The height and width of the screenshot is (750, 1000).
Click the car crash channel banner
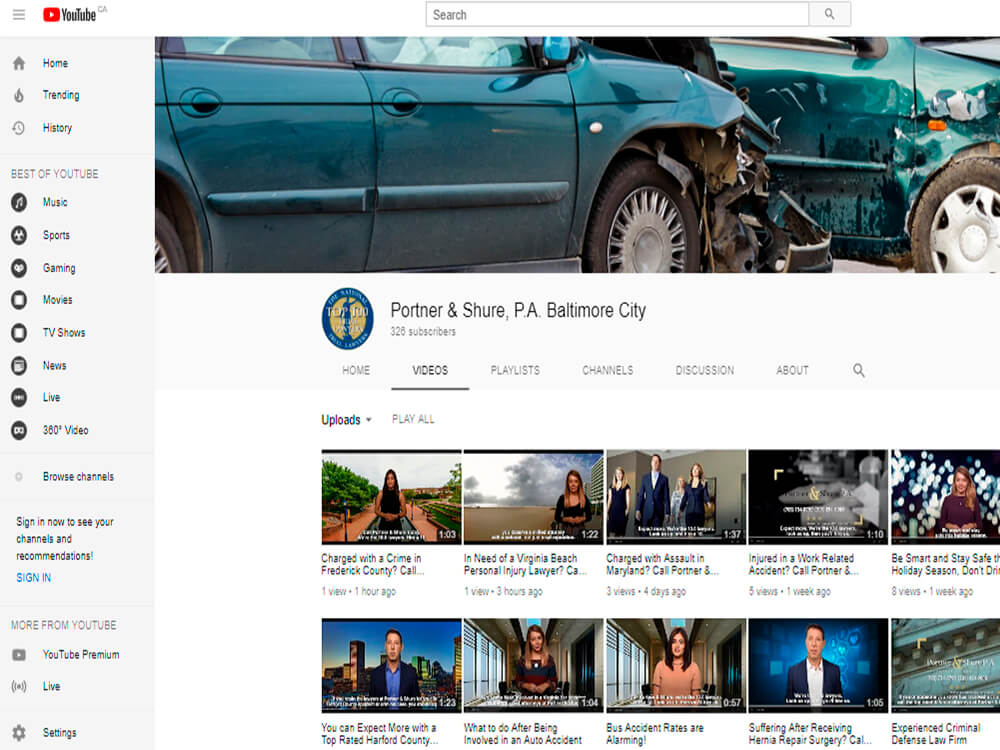click(x=577, y=155)
